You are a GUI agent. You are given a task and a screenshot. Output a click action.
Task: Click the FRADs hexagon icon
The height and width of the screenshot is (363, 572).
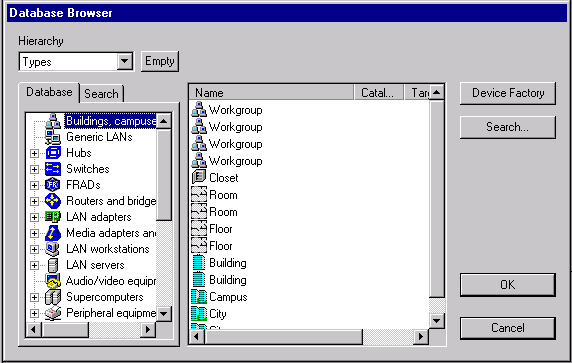coord(53,185)
